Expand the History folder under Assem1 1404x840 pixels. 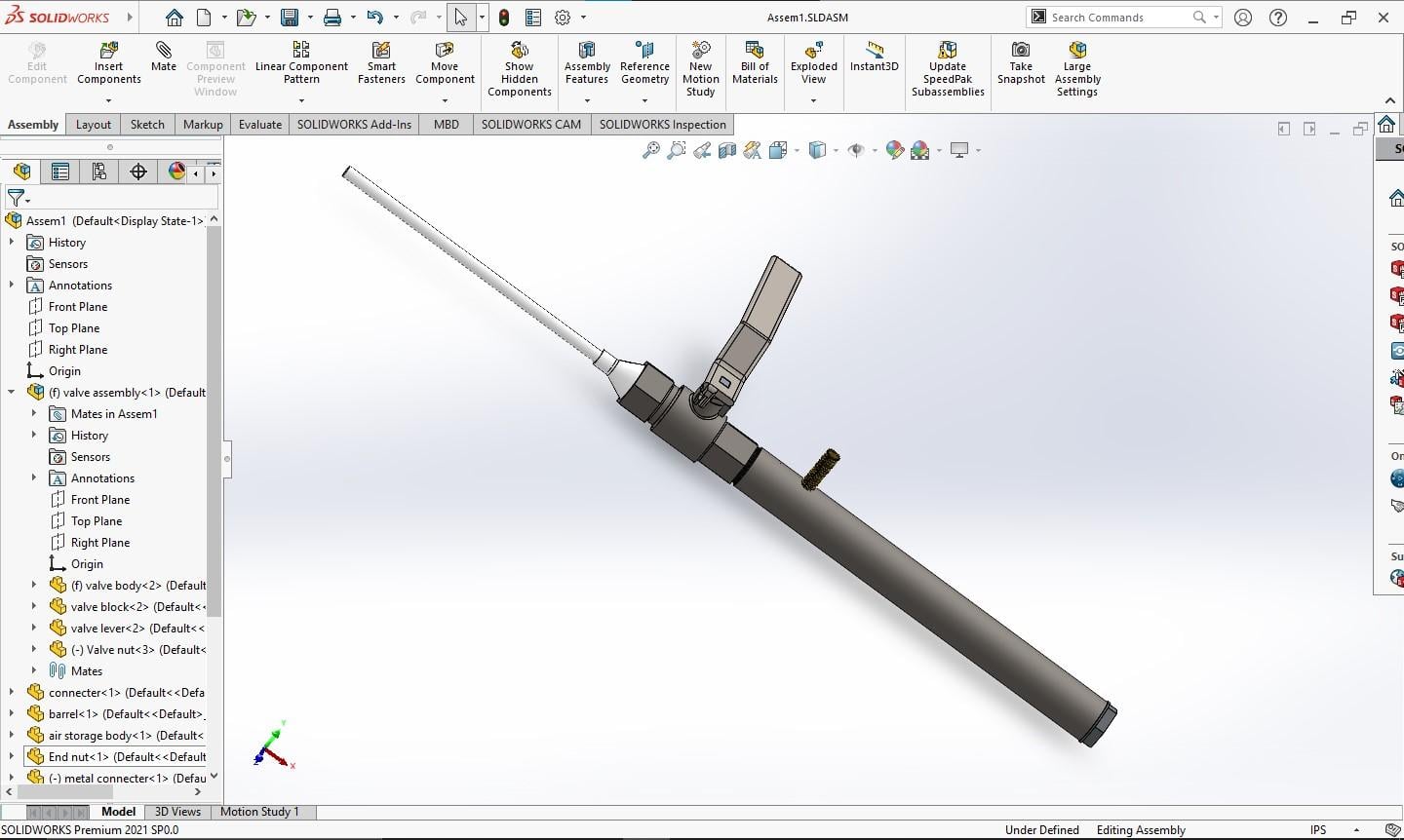[12, 242]
